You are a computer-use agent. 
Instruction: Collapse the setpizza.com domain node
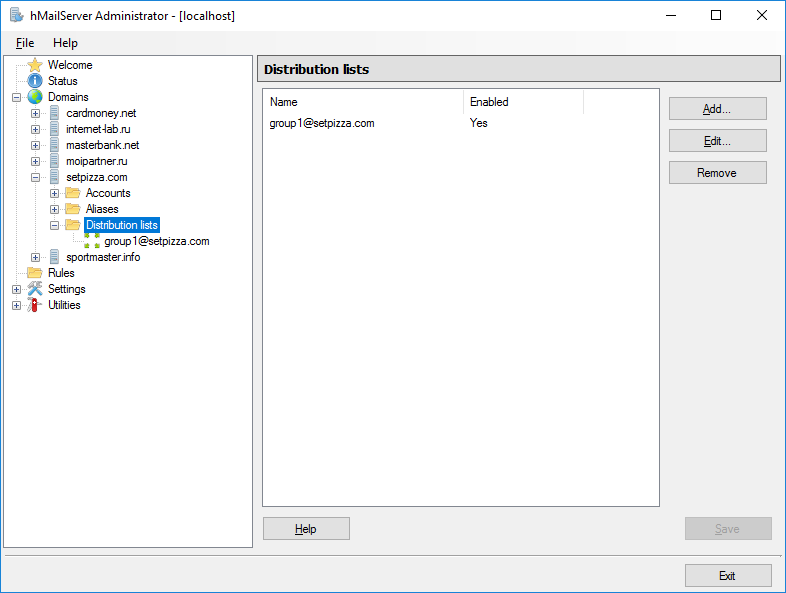coord(35,177)
